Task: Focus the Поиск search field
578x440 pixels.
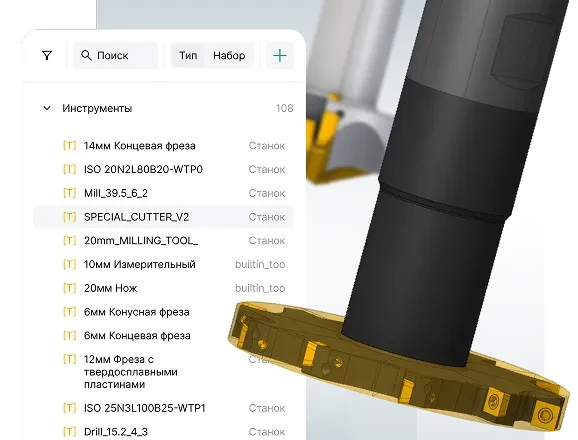Action: (x=115, y=56)
